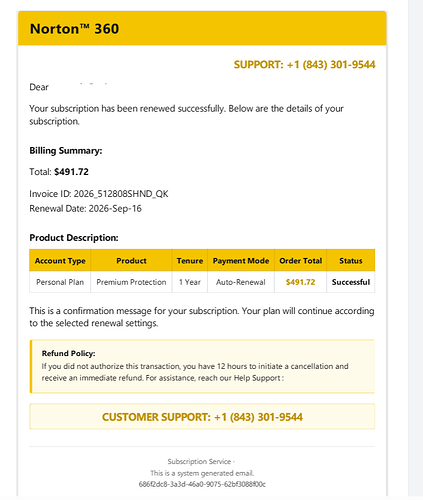The width and height of the screenshot is (423, 500).
Task: Click the Refund Policy heading
Action: tap(68, 353)
